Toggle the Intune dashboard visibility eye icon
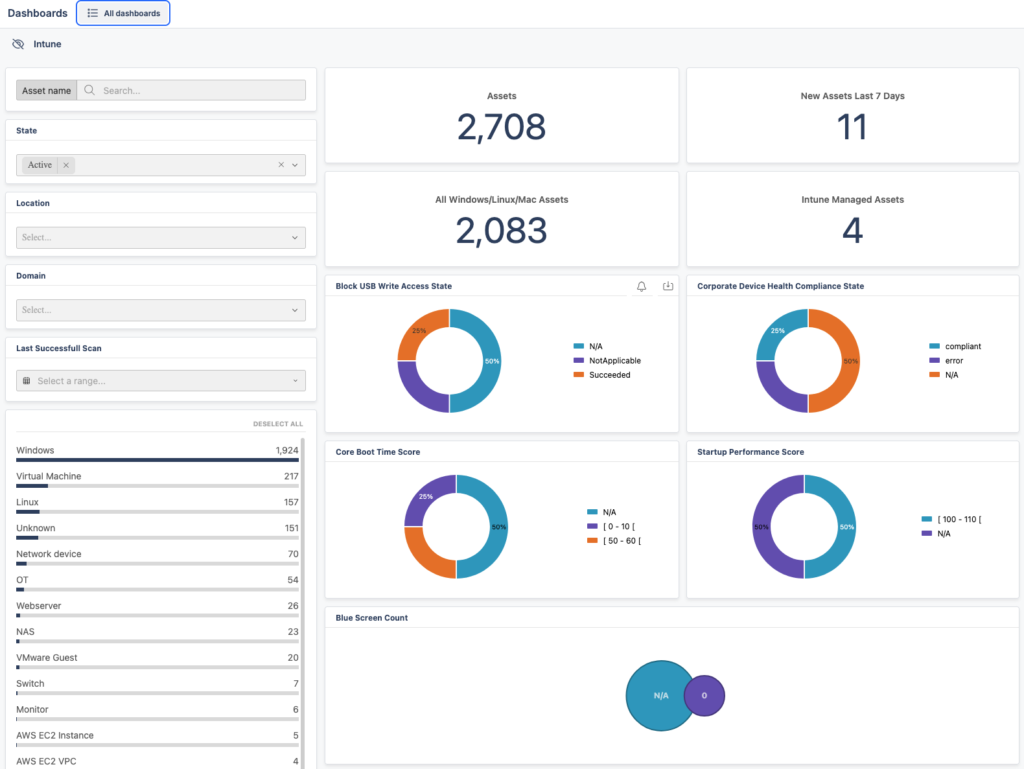The height and width of the screenshot is (769, 1024). click(18, 44)
